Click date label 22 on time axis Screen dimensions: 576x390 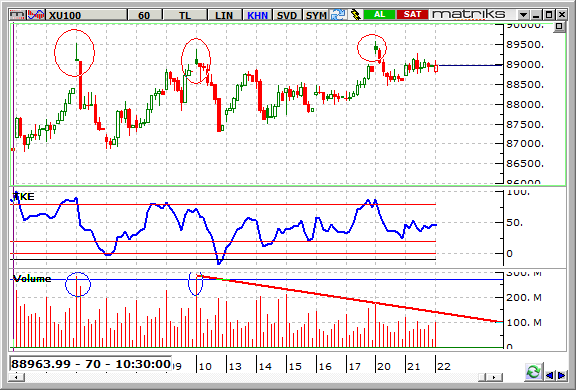point(444,366)
